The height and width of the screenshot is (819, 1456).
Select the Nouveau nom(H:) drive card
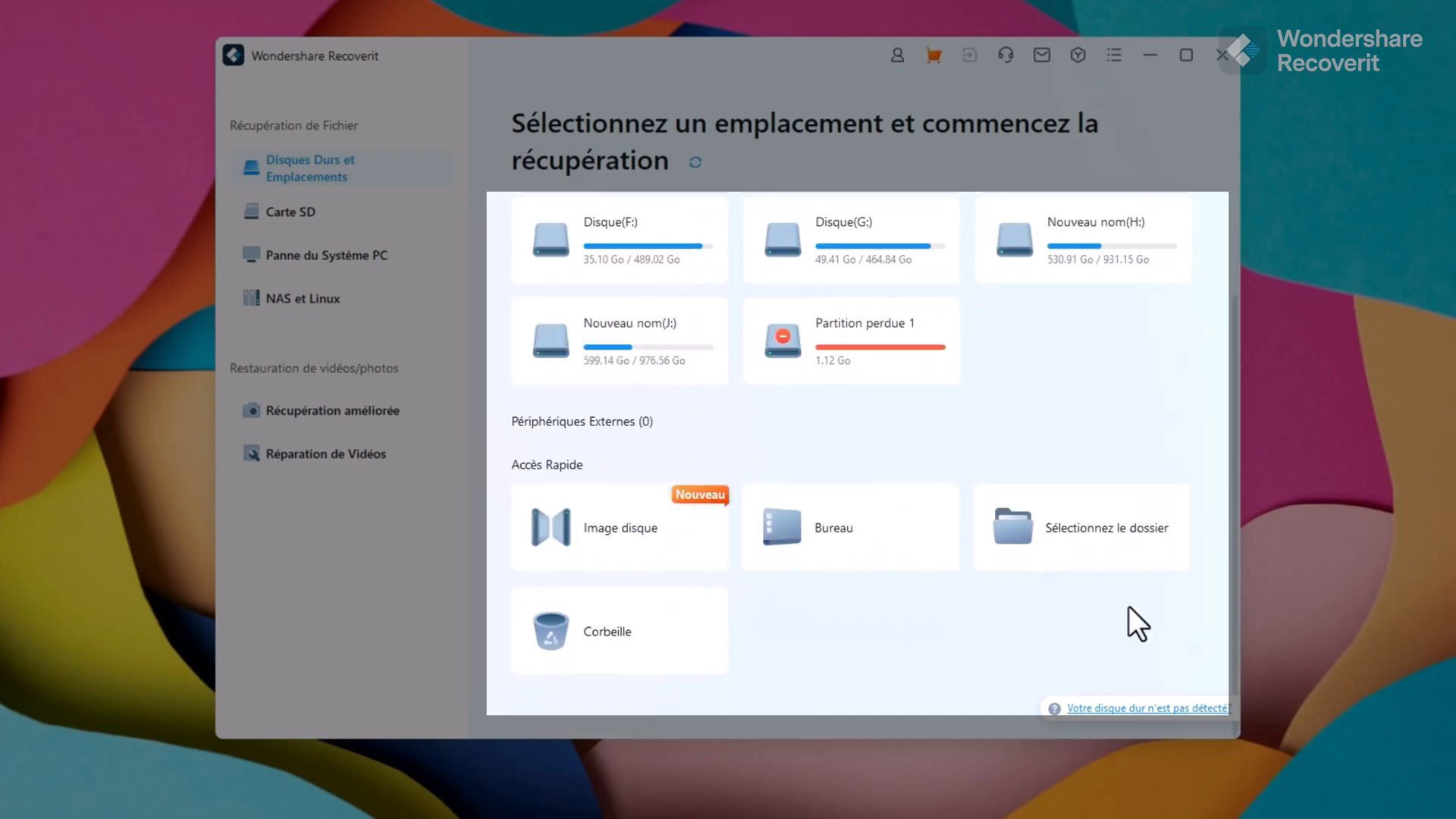pos(1083,240)
